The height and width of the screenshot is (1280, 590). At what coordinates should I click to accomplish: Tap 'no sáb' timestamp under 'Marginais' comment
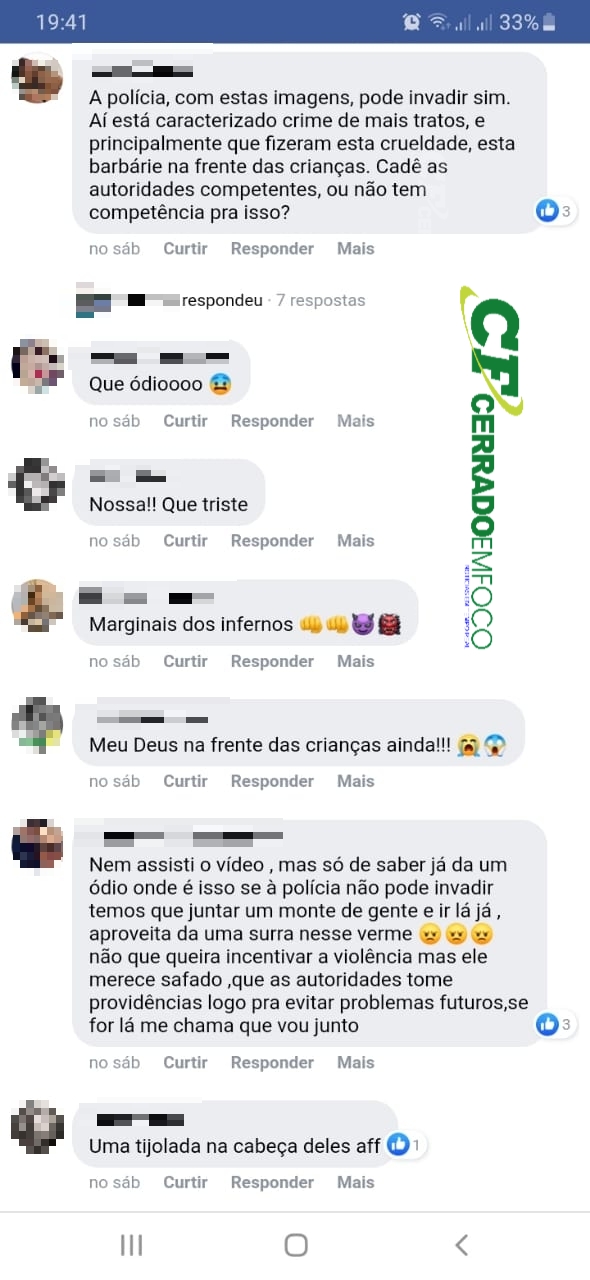tap(114, 661)
